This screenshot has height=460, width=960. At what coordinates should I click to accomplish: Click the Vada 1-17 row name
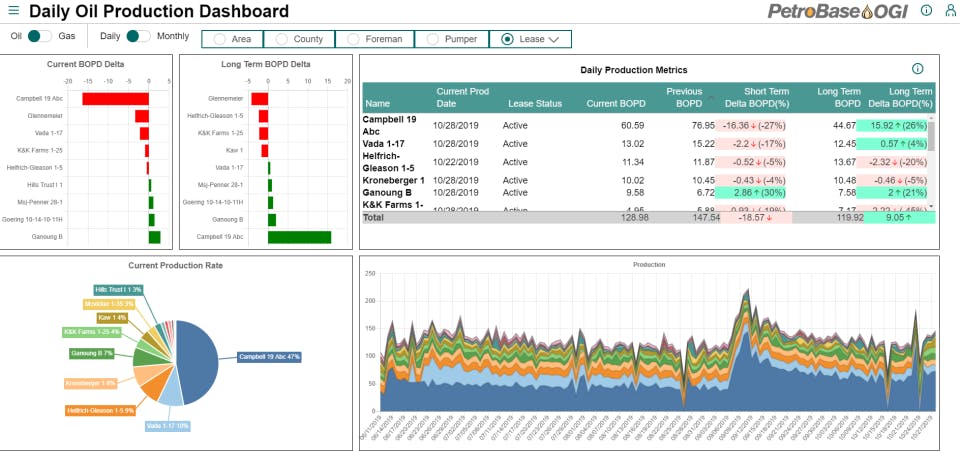pos(383,144)
